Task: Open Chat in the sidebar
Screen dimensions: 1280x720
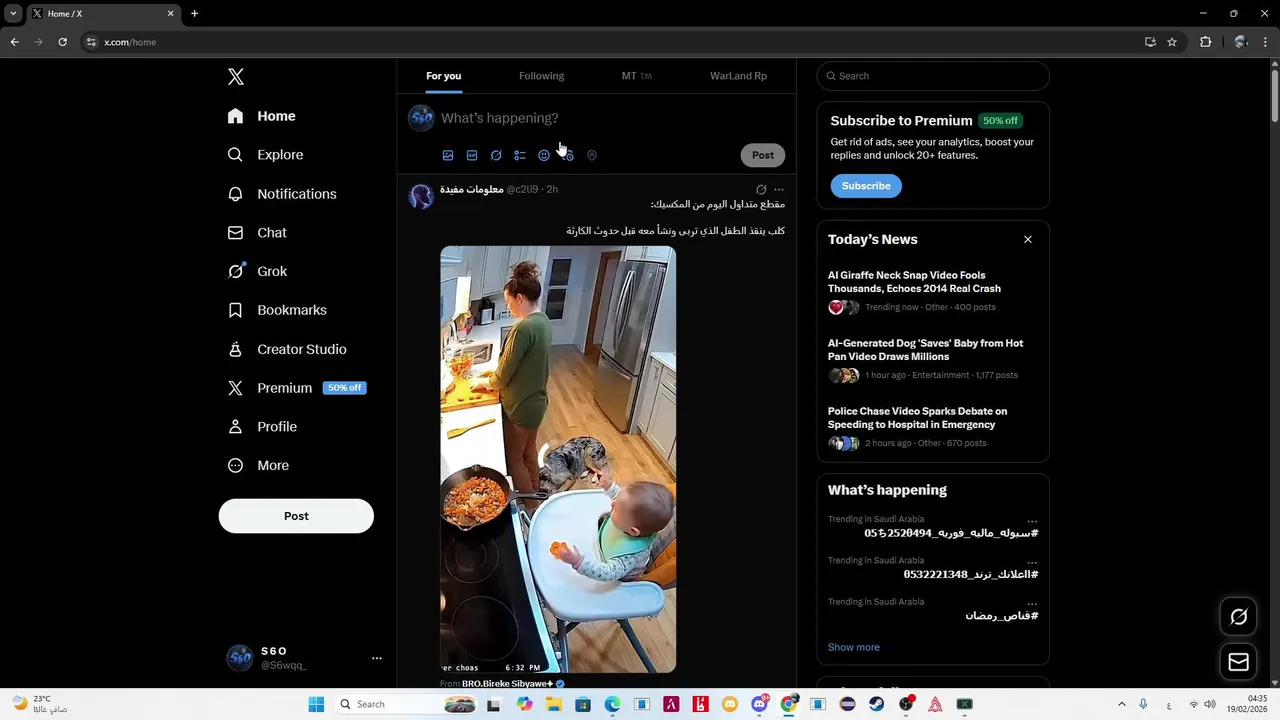Action: click(x=257, y=232)
